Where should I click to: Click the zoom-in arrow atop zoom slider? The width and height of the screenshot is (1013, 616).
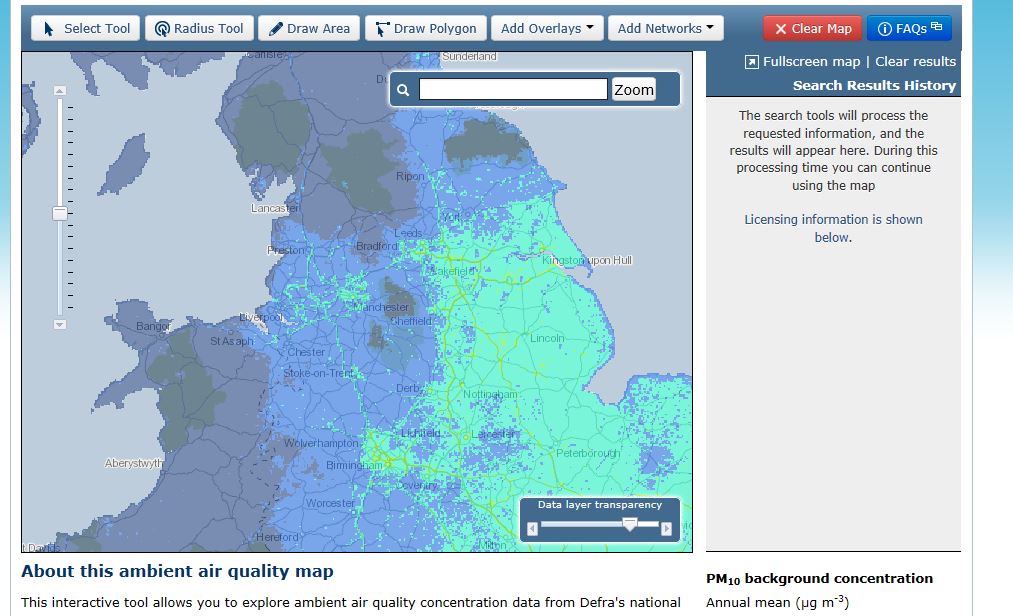pos(59,91)
